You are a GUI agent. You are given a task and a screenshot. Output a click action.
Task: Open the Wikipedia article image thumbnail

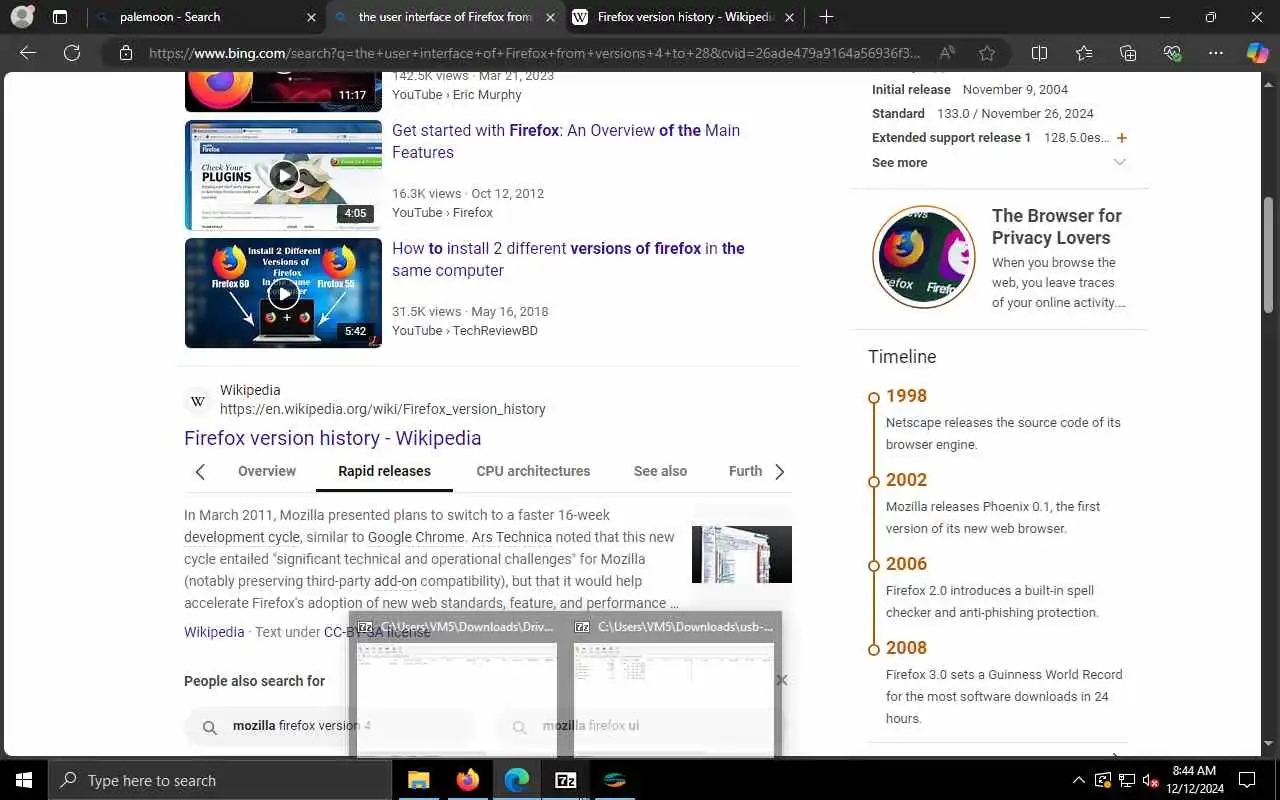coord(742,554)
